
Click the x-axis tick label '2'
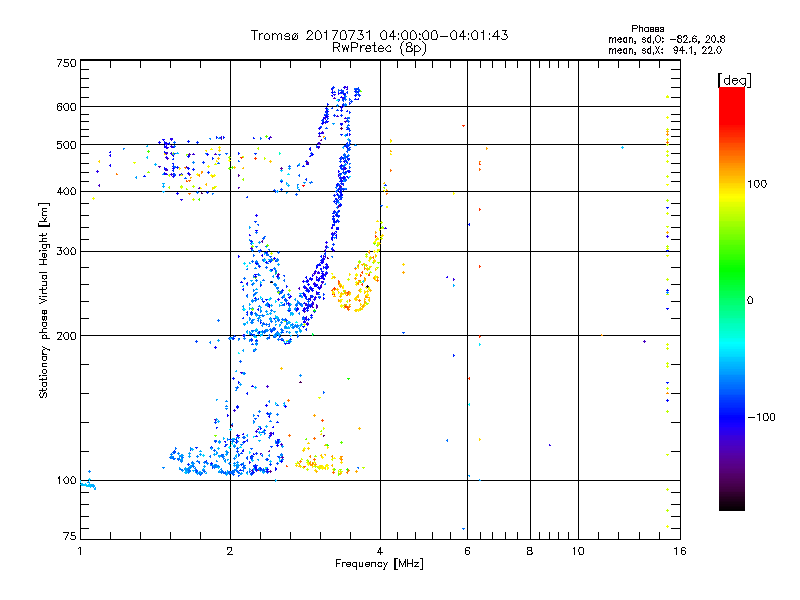coord(230,551)
